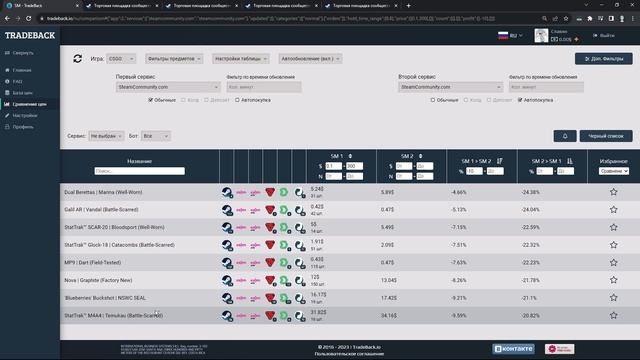The image size is (640, 360).
Task: Favorite the Dual Berettas Manna star
Action: pyautogui.click(x=613, y=192)
